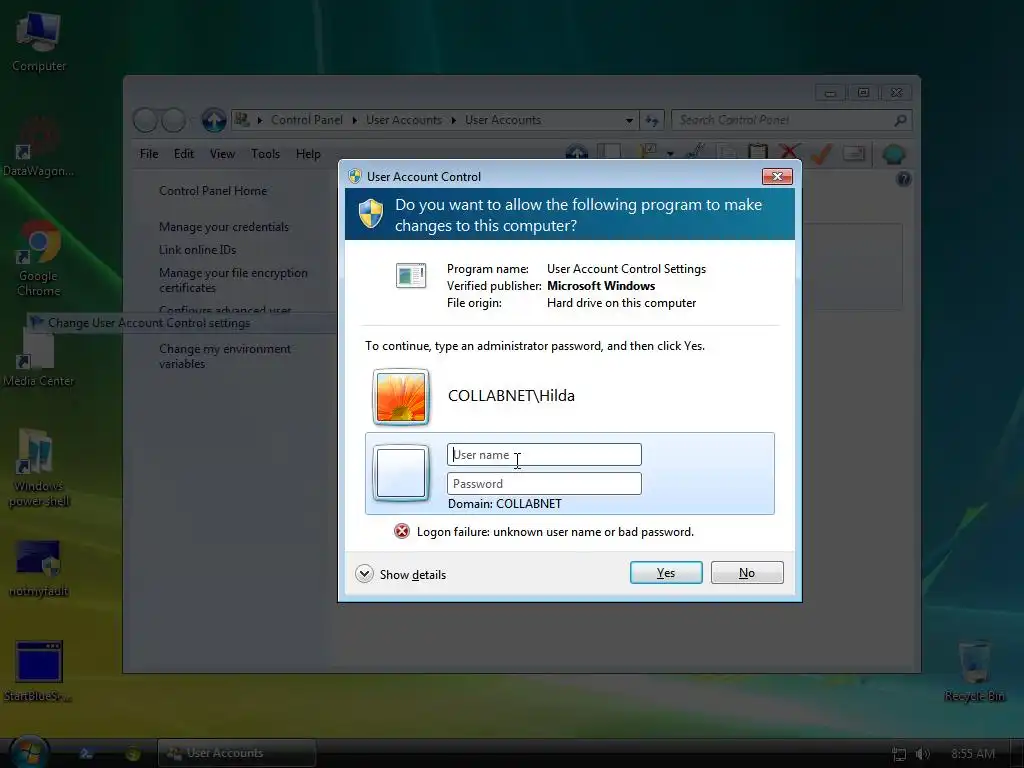Open Link online IDs
1024x768 pixels.
[197, 249]
